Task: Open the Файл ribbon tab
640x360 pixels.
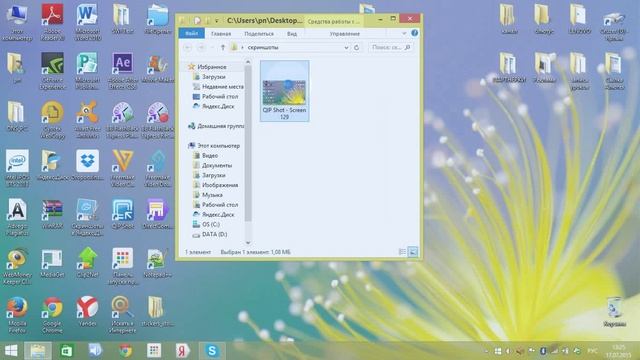Action: [x=191, y=33]
